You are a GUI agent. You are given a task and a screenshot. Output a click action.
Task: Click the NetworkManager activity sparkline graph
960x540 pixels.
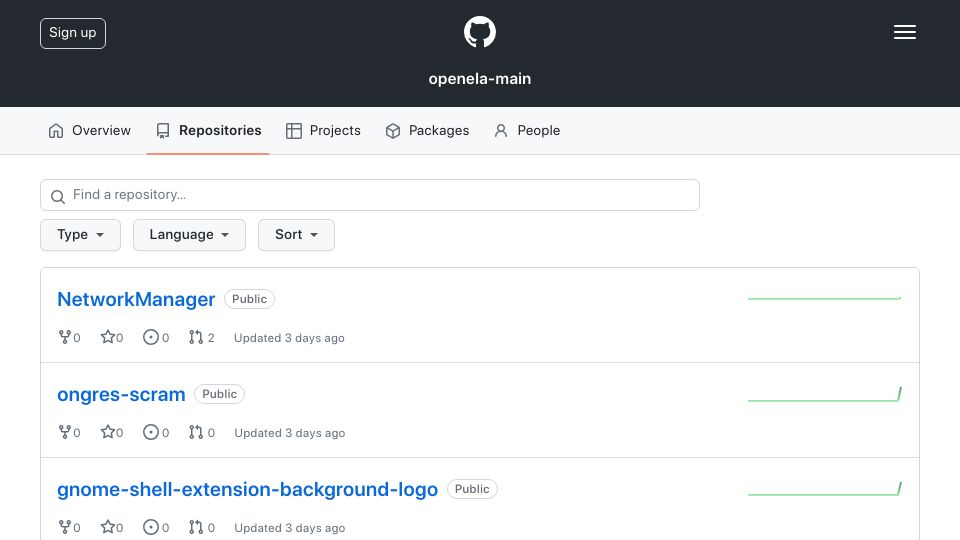click(824, 298)
